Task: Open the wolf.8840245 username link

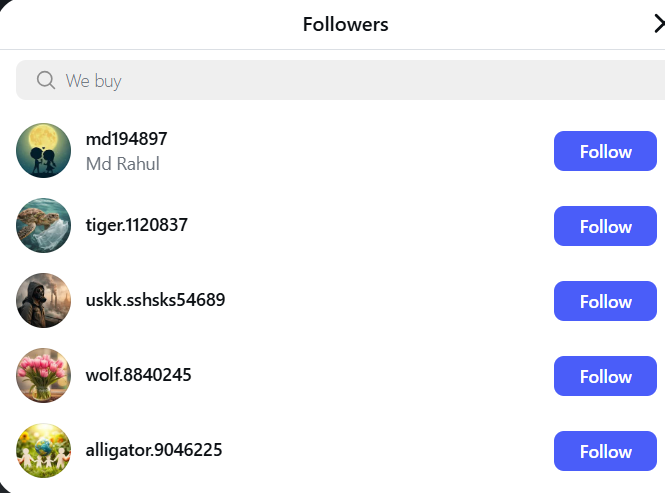Action: click(x=138, y=376)
